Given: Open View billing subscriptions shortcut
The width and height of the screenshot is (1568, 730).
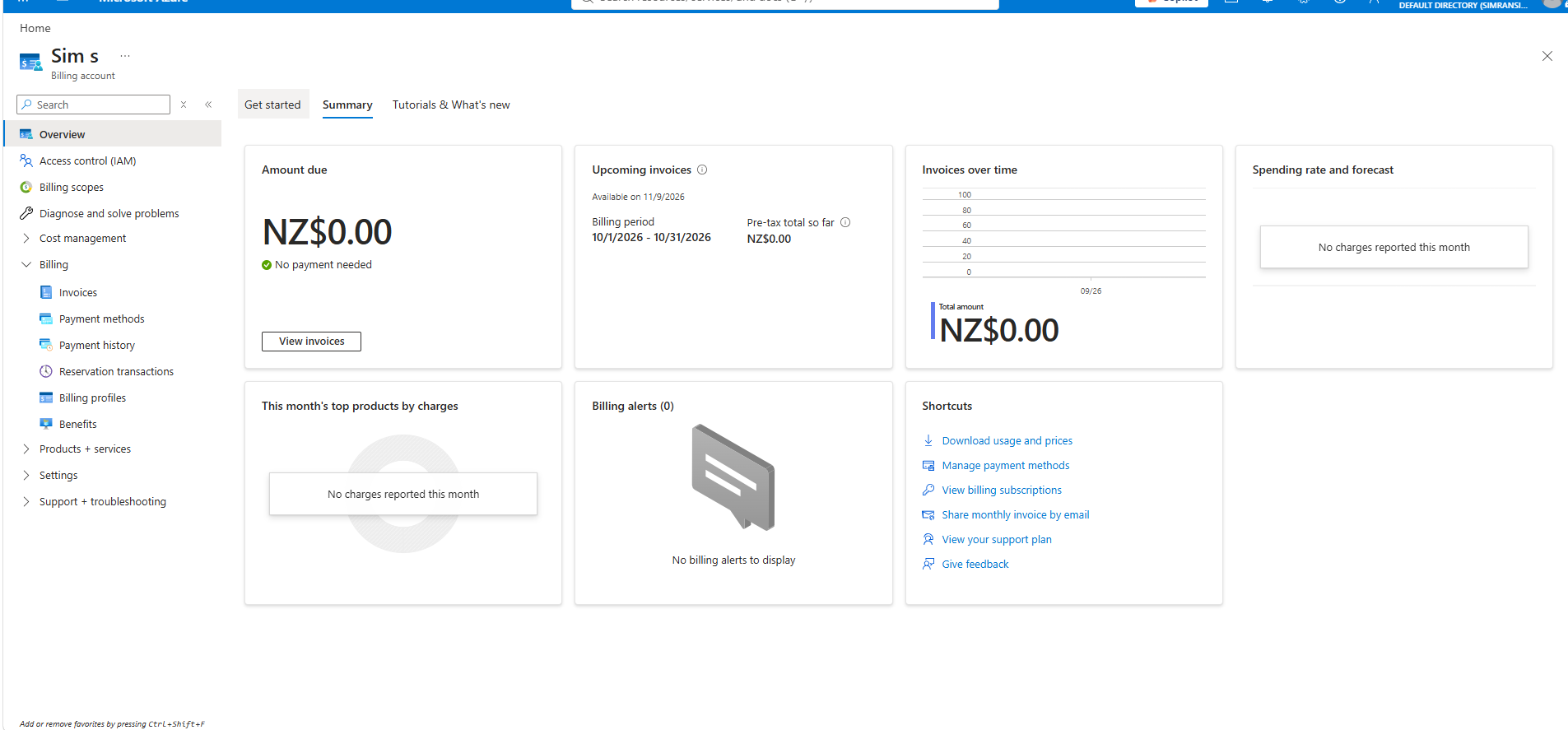Looking at the screenshot, I should [1002, 490].
